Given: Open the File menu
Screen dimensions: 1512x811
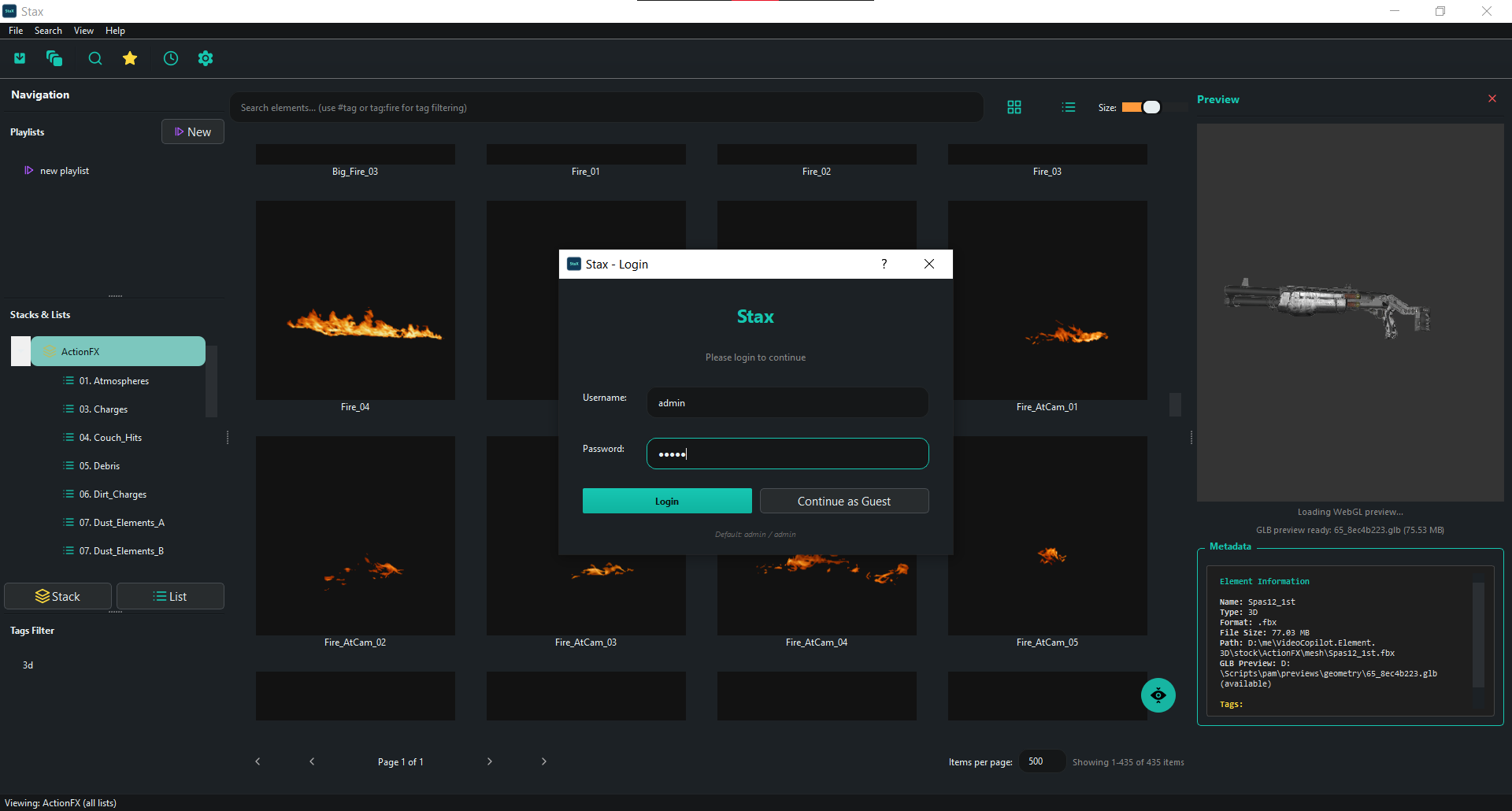Looking at the screenshot, I should pos(16,31).
